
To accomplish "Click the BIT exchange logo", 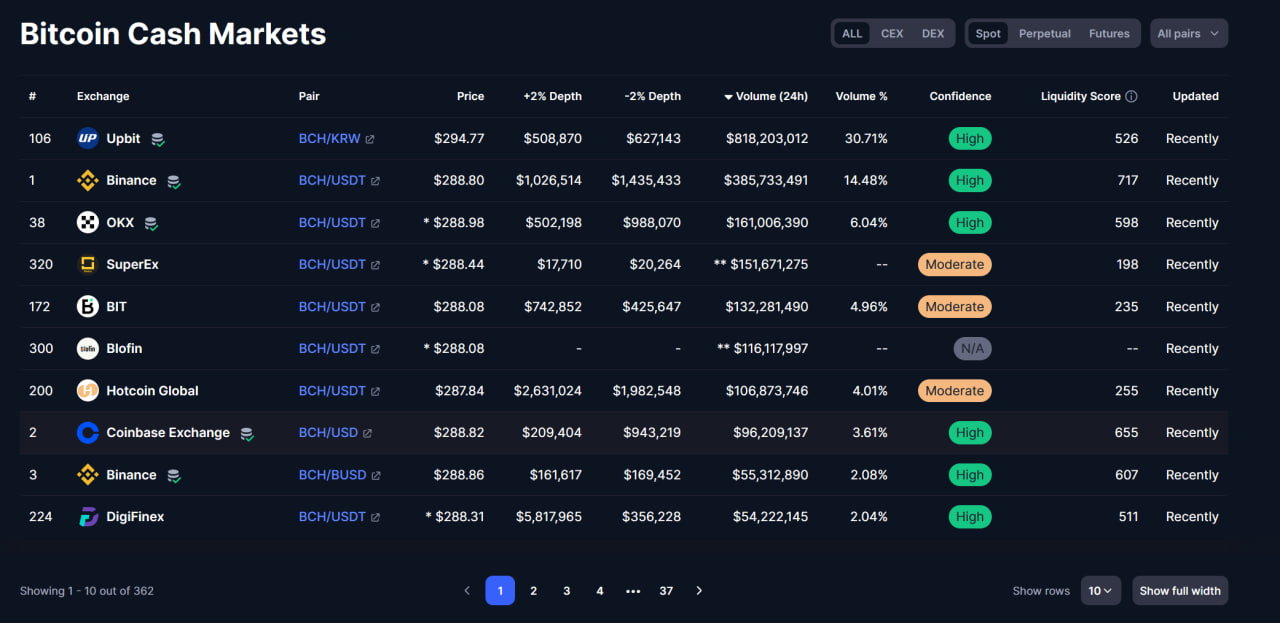I will (x=88, y=307).
